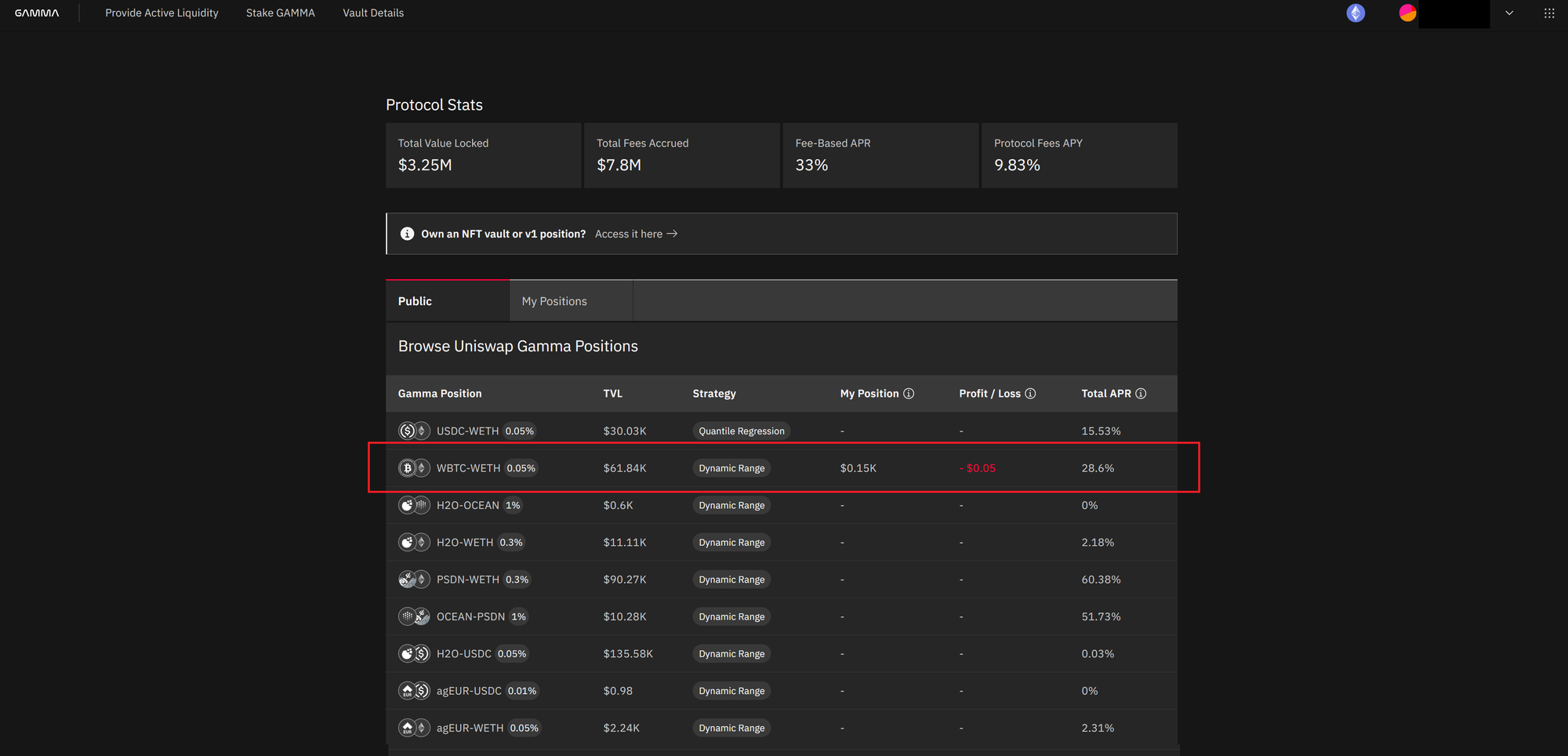
Task: Click the Quantile Regression strategy badge
Action: (742, 431)
